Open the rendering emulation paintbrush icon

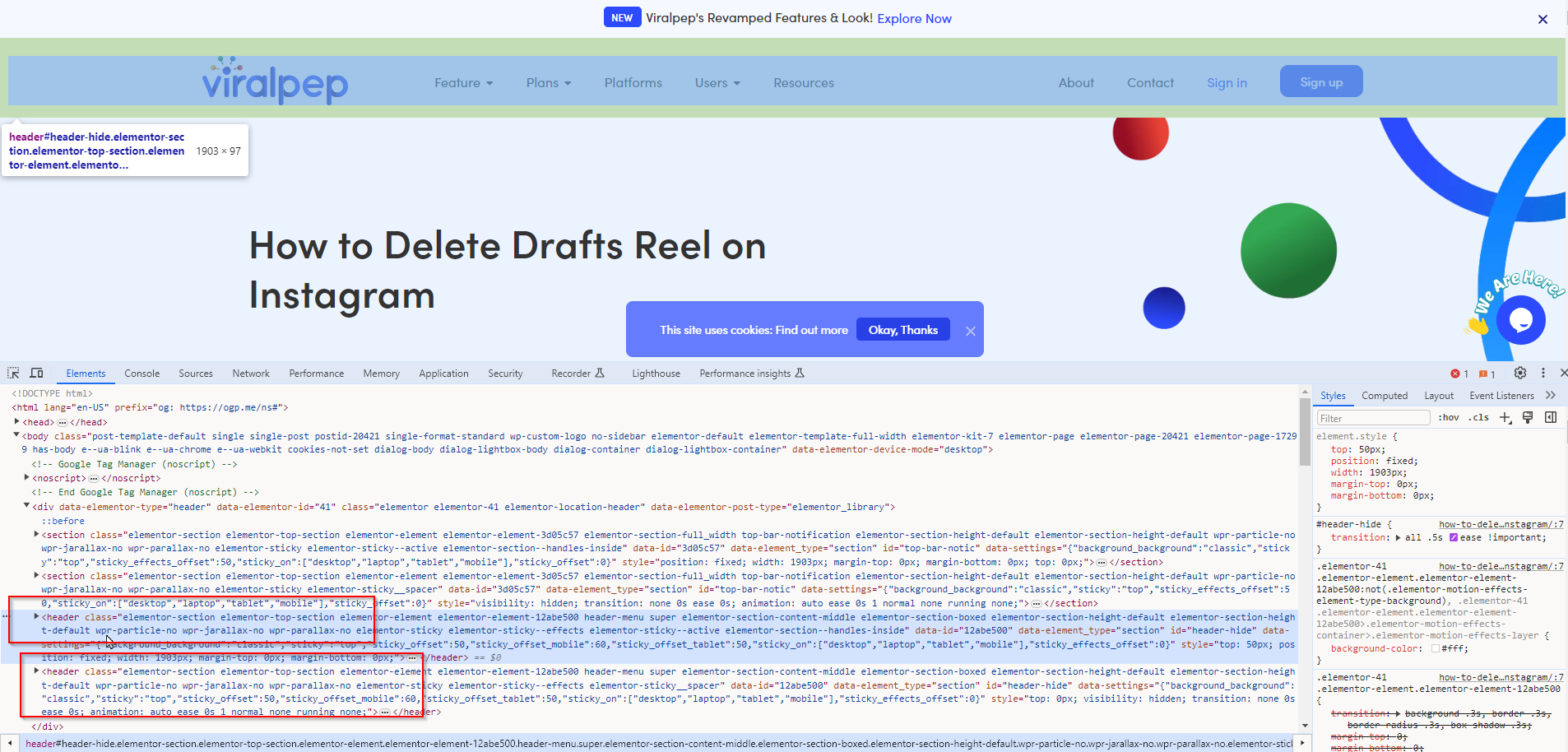pos(1528,418)
